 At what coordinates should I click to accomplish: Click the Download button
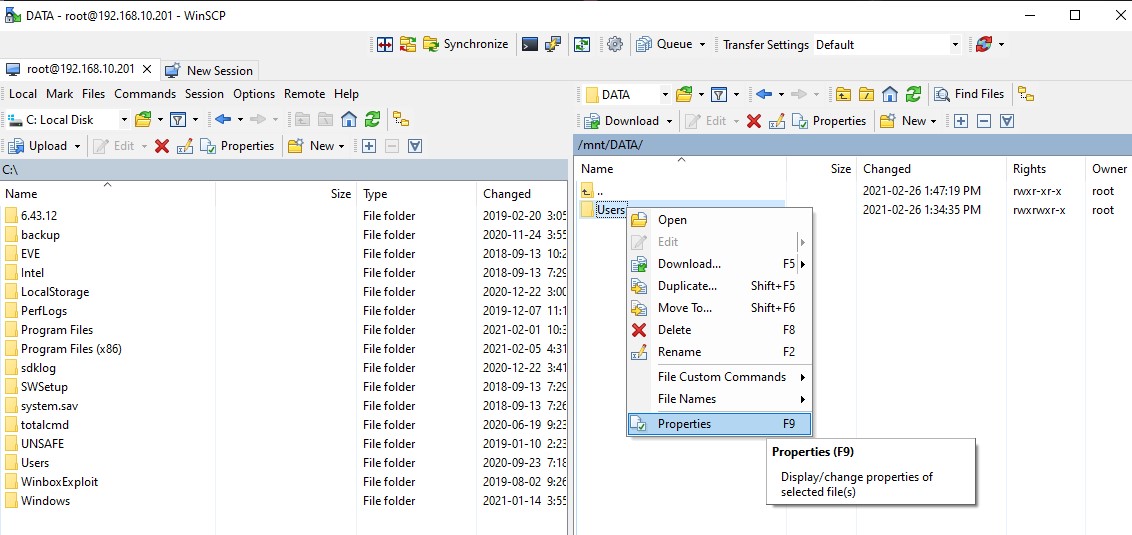point(622,121)
